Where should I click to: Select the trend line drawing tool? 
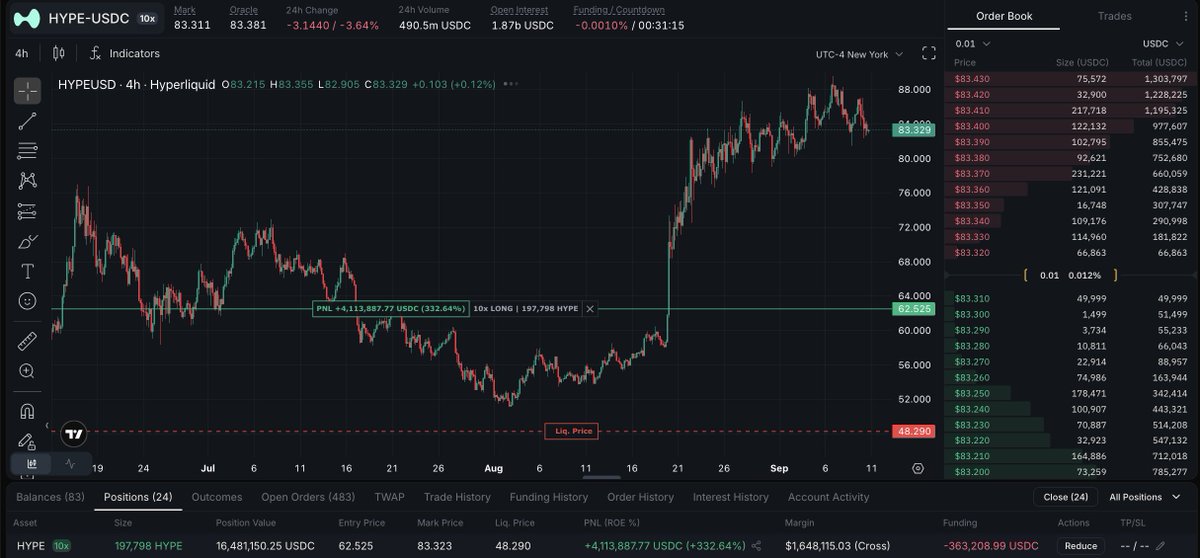point(27,121)
